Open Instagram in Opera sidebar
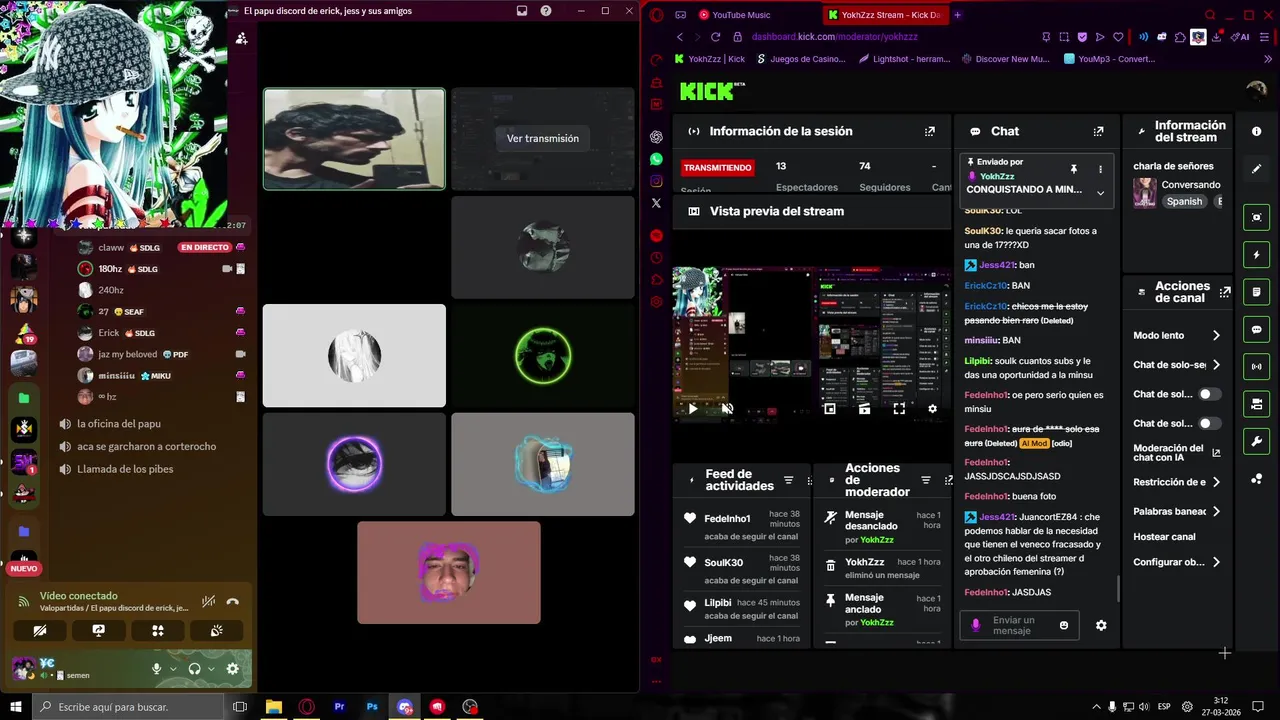 [x=656, y=181]
